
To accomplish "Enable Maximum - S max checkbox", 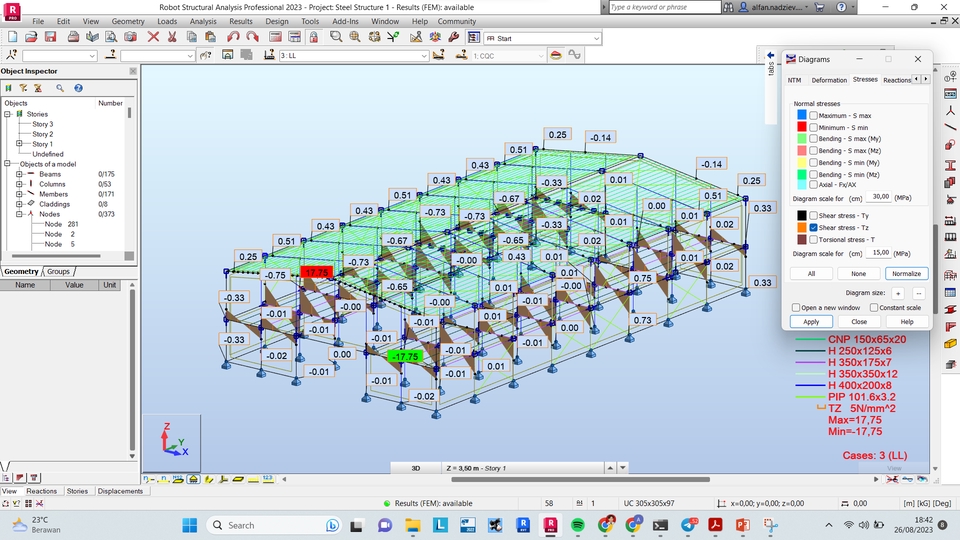I will coord(813,115).
